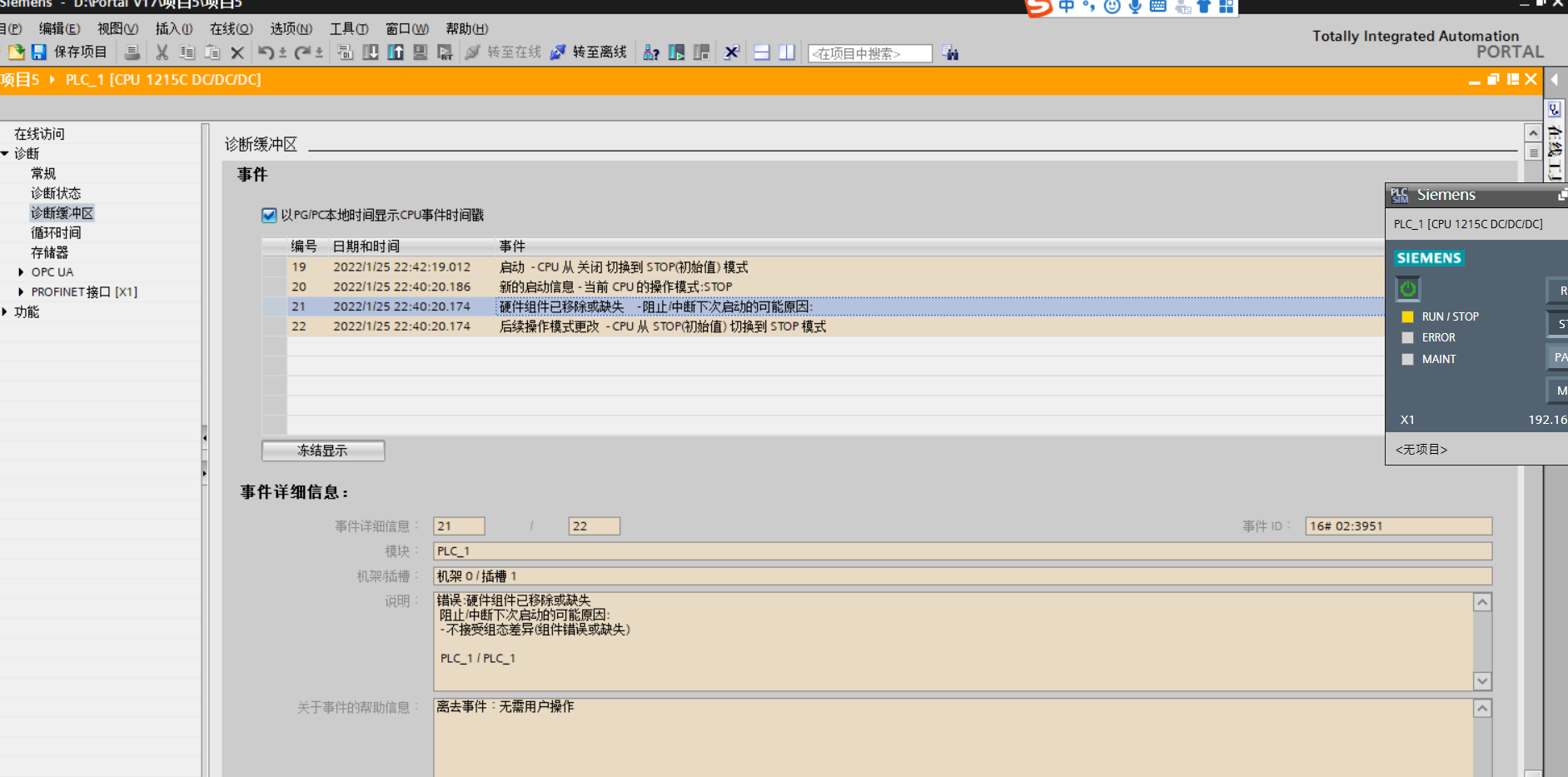Click the save project disk icon

coord(38,52)
